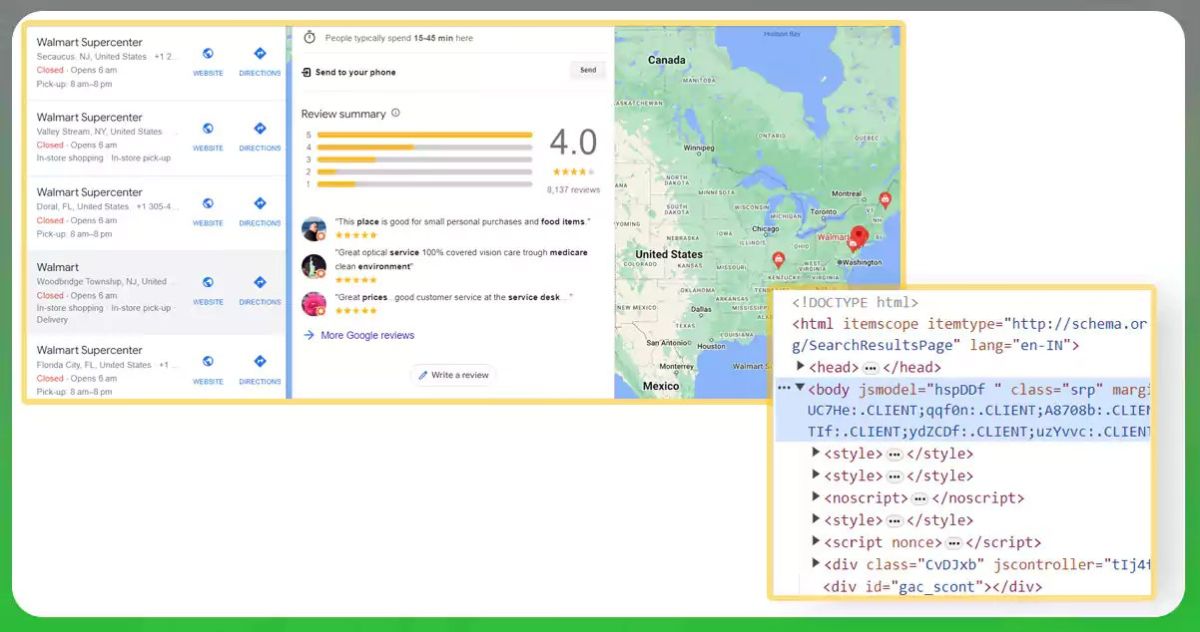The height and width of the screenshot is (632, 1200).
Task: Click the info icon beside Review summary
Action: tap(396, 113)
